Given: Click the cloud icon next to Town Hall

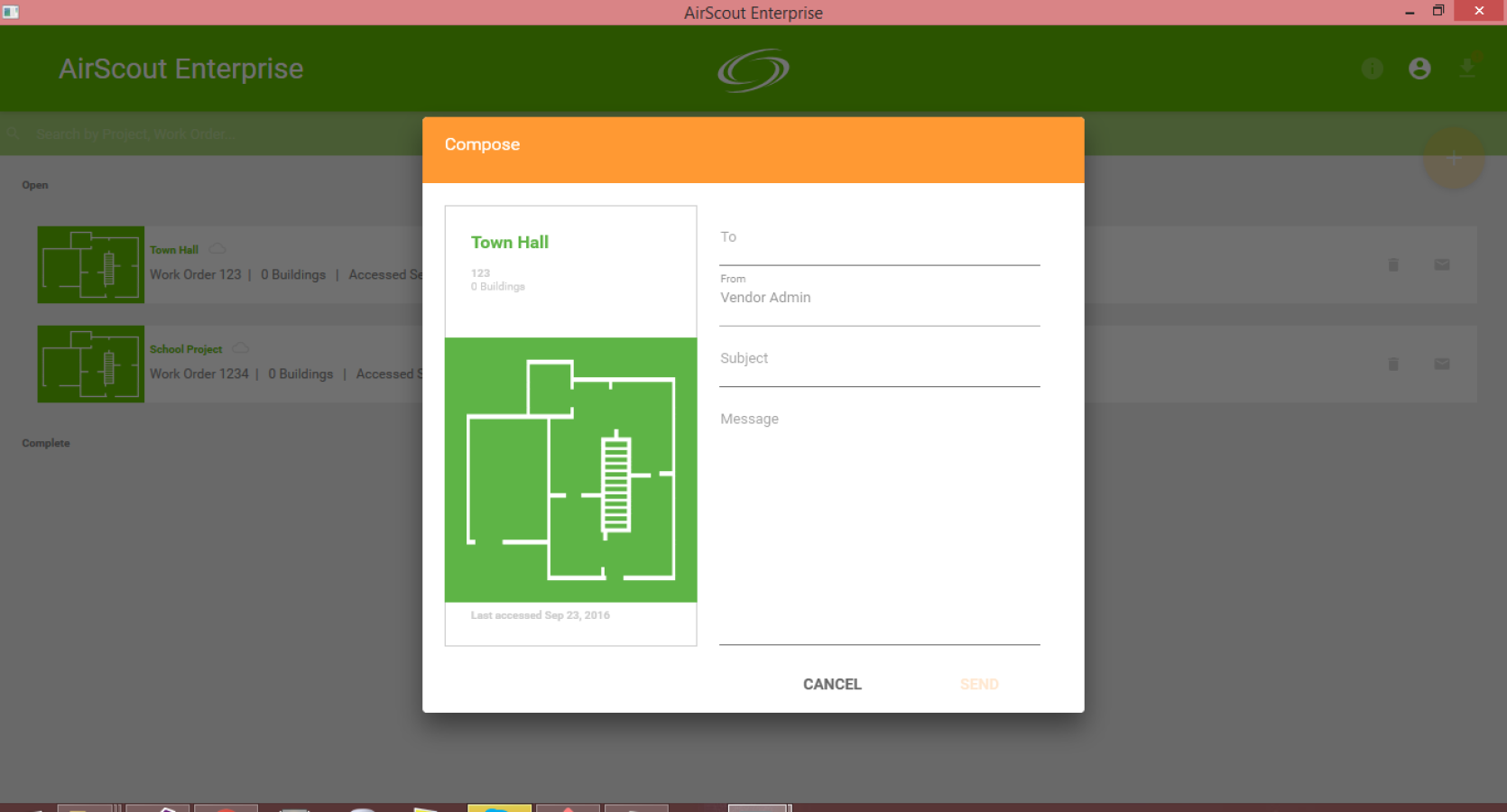Looking at the screenshot, I should tap(217, 249).
